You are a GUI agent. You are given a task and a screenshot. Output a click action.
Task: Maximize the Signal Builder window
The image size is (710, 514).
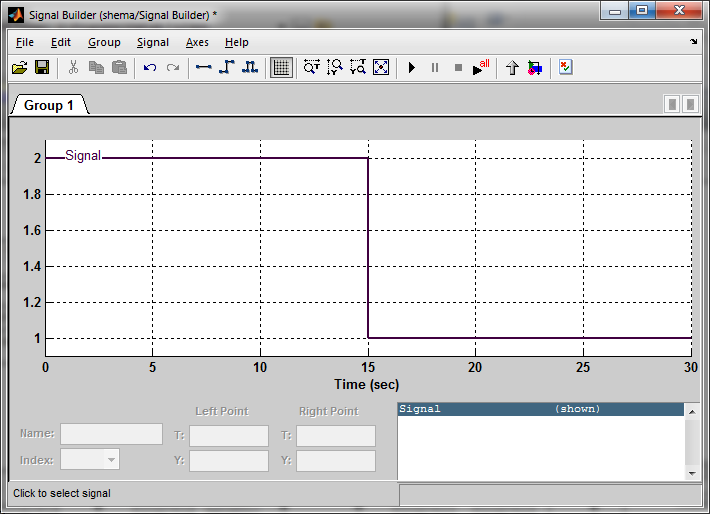coord(642,11)
